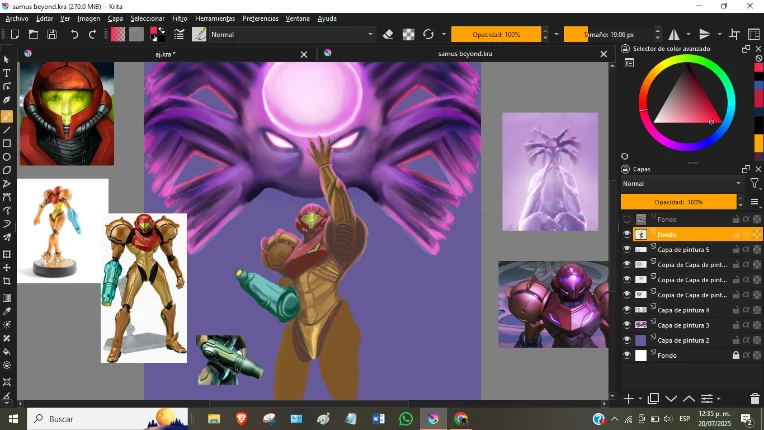The height and width of the screenshot is (430, 764).
Task: Create a new document from toolbar
Action: point(15,35)
